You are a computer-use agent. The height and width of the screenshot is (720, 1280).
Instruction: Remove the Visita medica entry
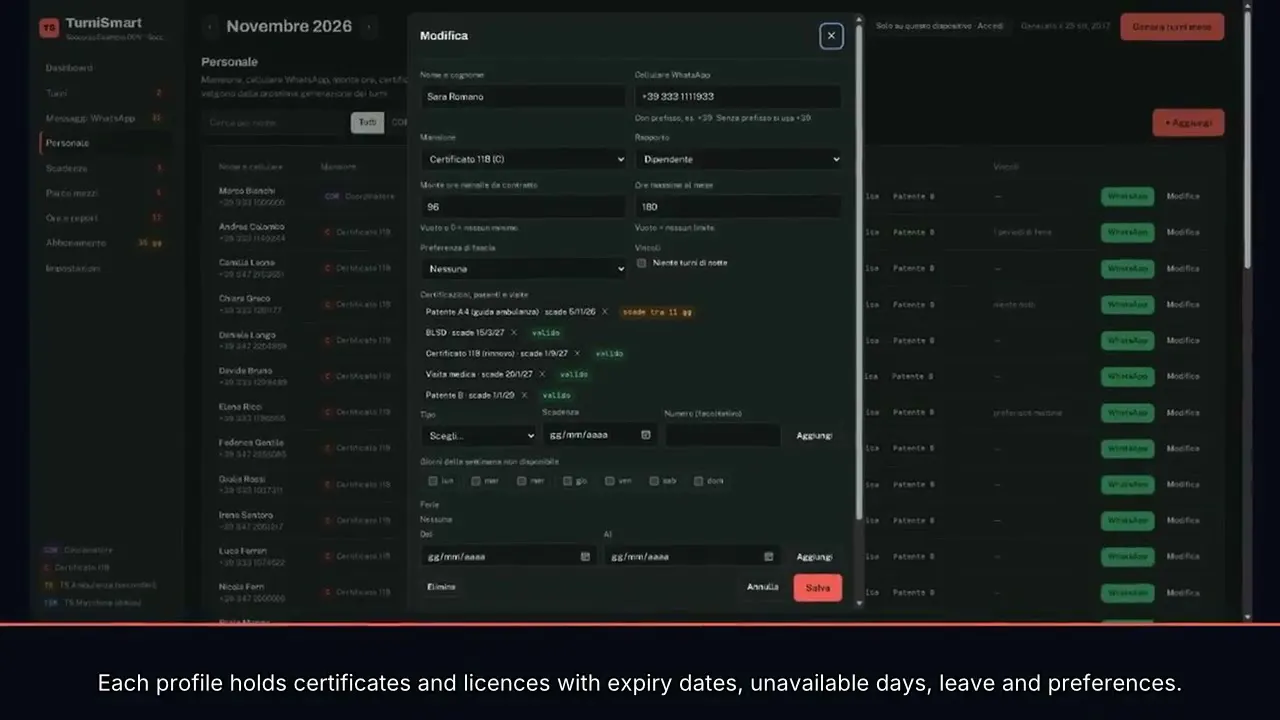click(x=542, y=375)
